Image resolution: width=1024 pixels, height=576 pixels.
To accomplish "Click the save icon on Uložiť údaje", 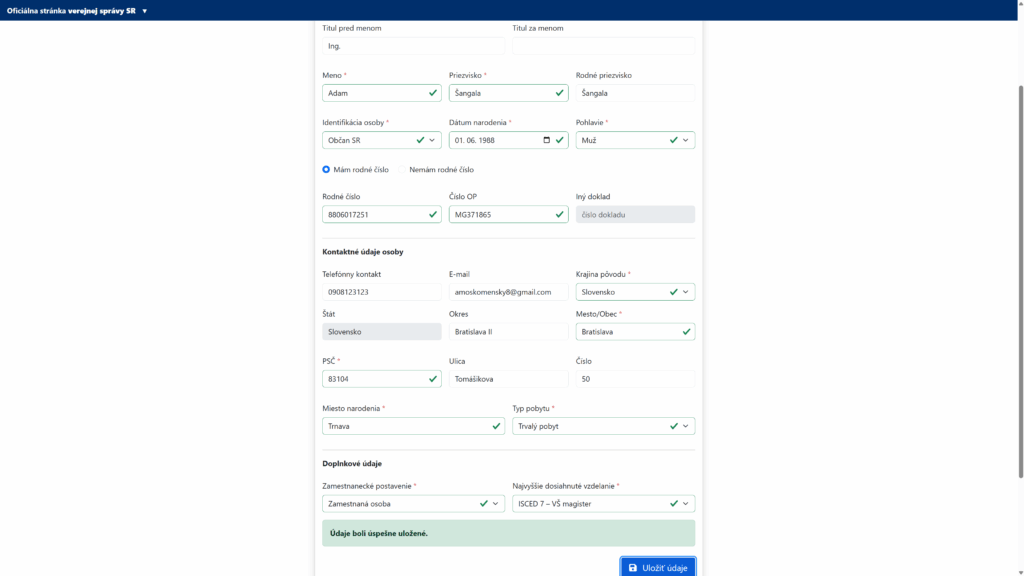I will point(632,568).
